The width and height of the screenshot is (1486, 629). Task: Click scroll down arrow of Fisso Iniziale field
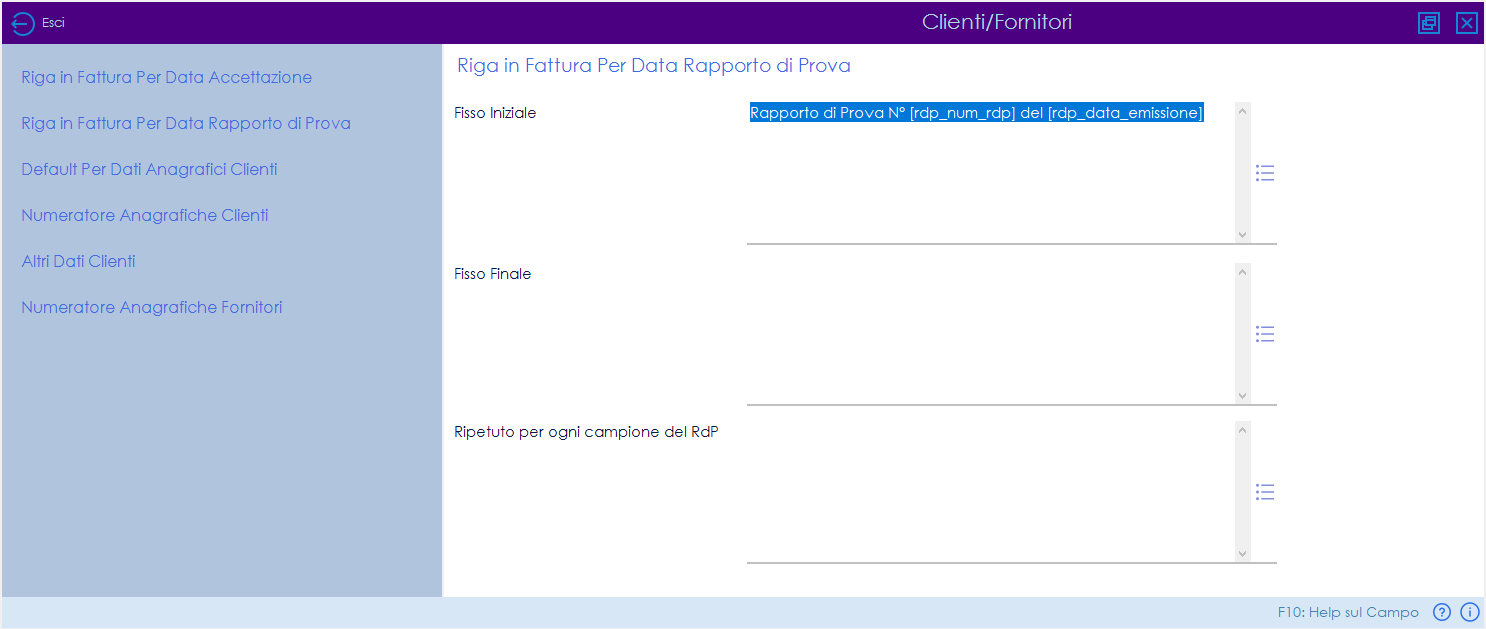1243,235
